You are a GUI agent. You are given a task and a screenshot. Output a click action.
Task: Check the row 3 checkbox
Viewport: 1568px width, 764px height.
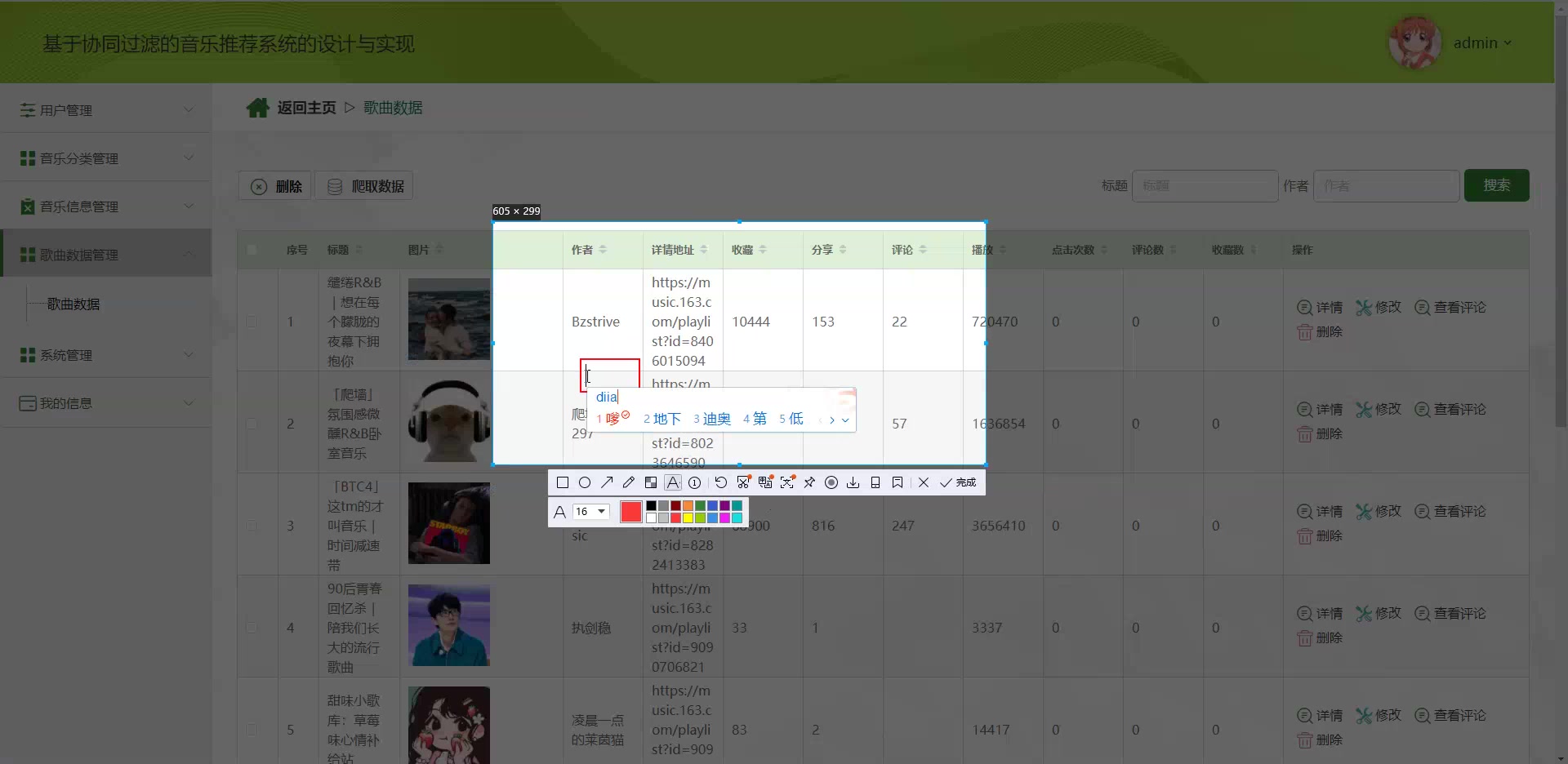pos(252,526)
